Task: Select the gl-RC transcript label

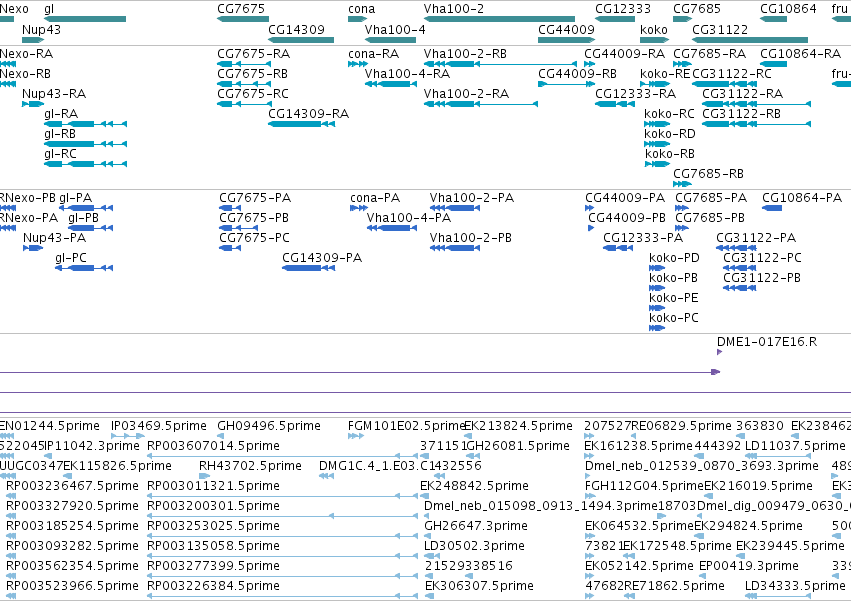Action: pyautogui.click(x=60, y=154)
